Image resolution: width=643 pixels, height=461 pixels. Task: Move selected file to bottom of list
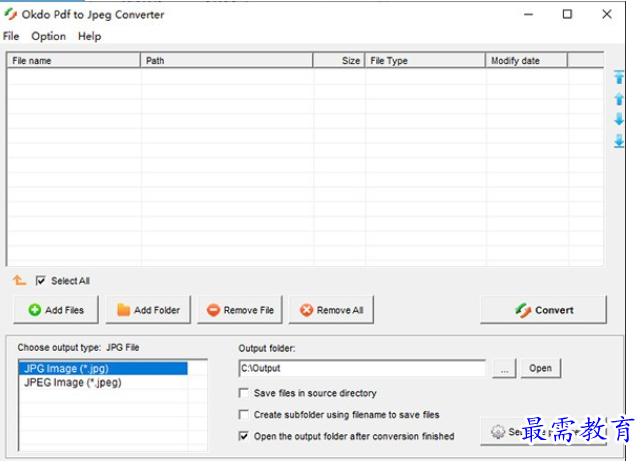pos(619,141)
